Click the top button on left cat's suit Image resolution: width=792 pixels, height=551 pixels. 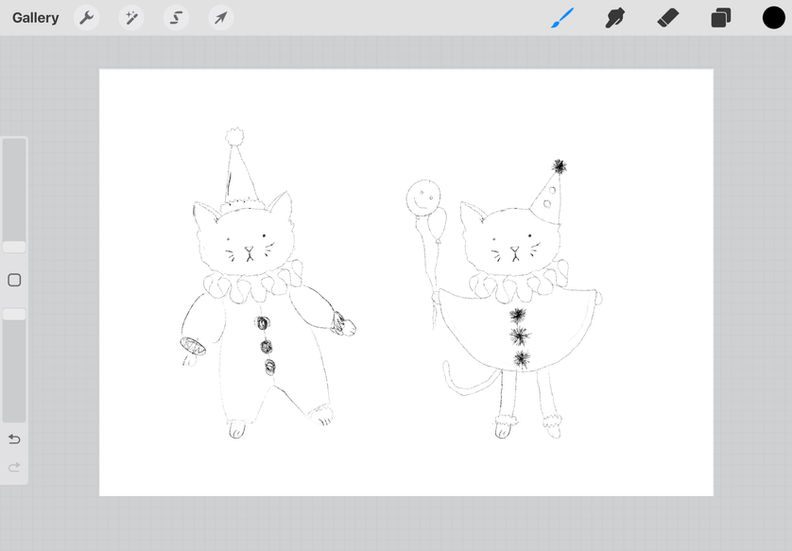(263, 323)
